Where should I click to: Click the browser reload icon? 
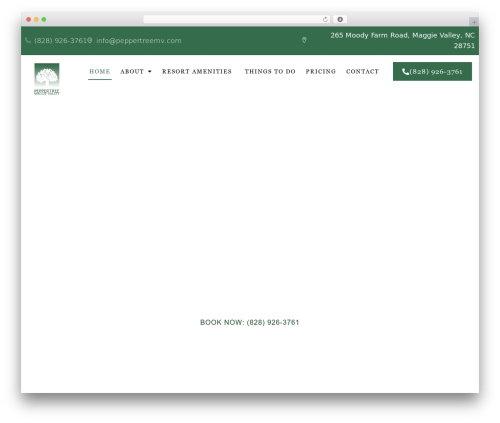[325, 19]
